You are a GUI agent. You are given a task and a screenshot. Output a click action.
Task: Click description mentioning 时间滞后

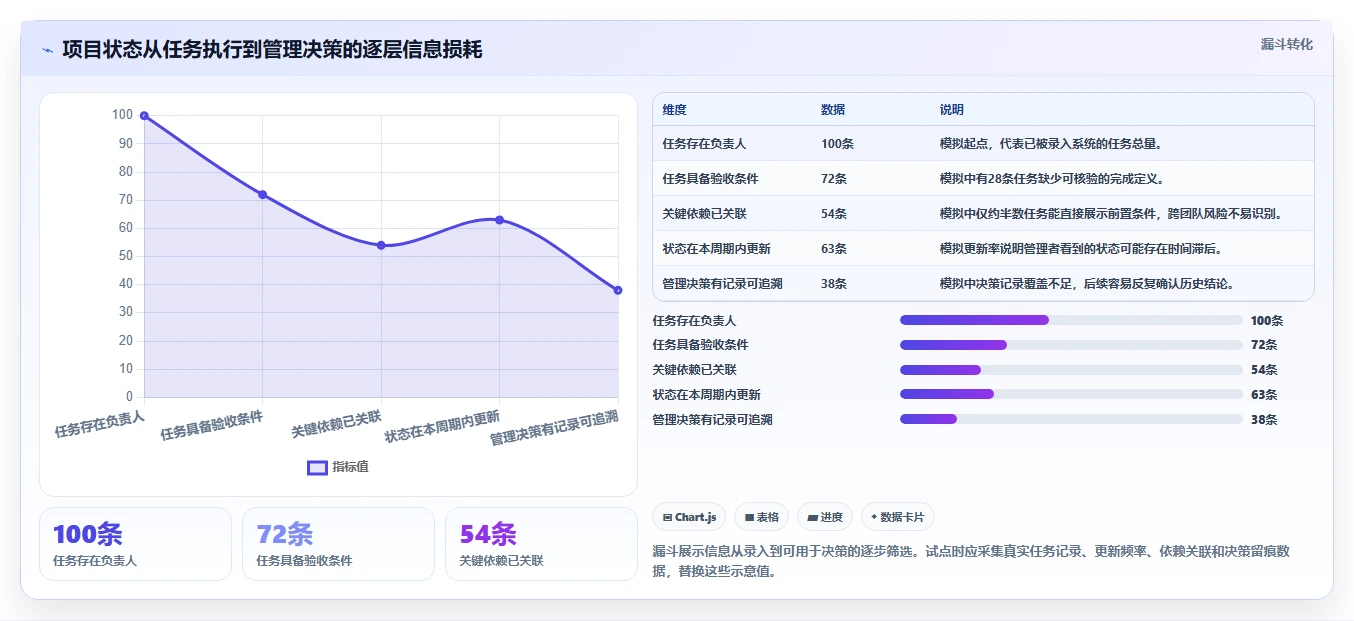click(1081, 249)
